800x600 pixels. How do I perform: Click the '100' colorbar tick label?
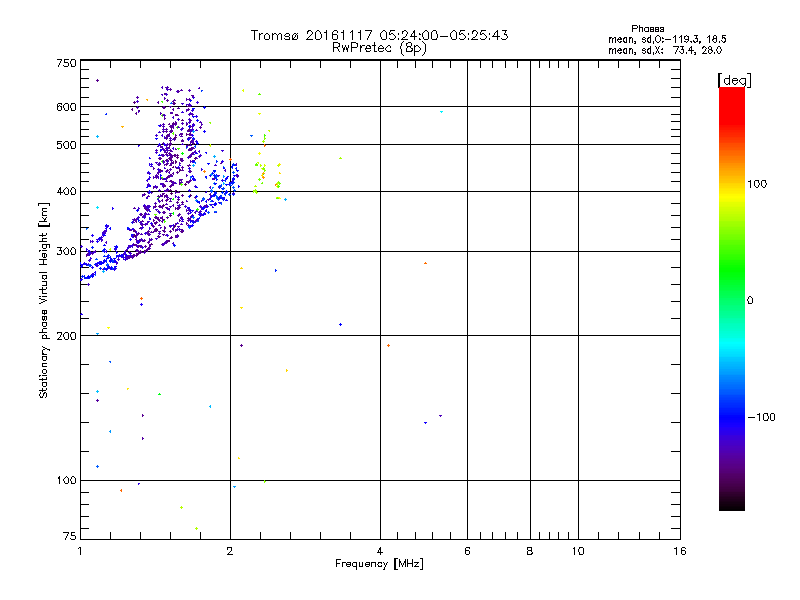pos(757,184)
